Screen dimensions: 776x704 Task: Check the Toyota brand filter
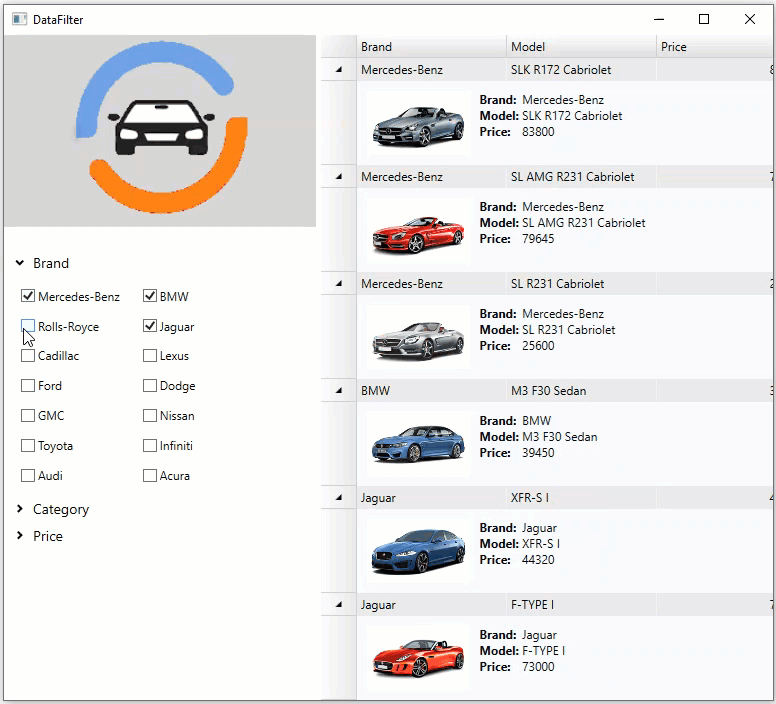[28, 446]
